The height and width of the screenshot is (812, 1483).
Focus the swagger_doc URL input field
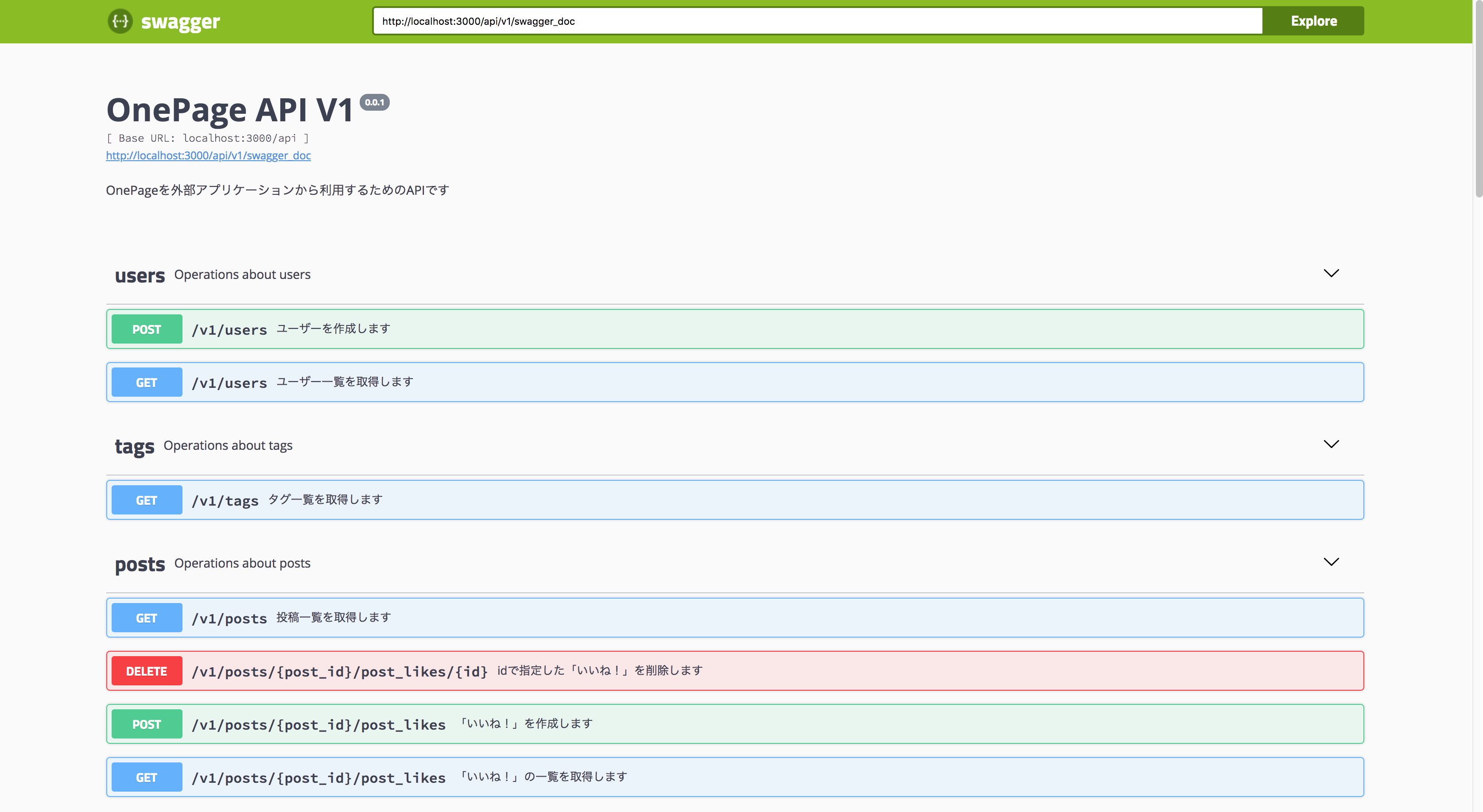[818, 21]
